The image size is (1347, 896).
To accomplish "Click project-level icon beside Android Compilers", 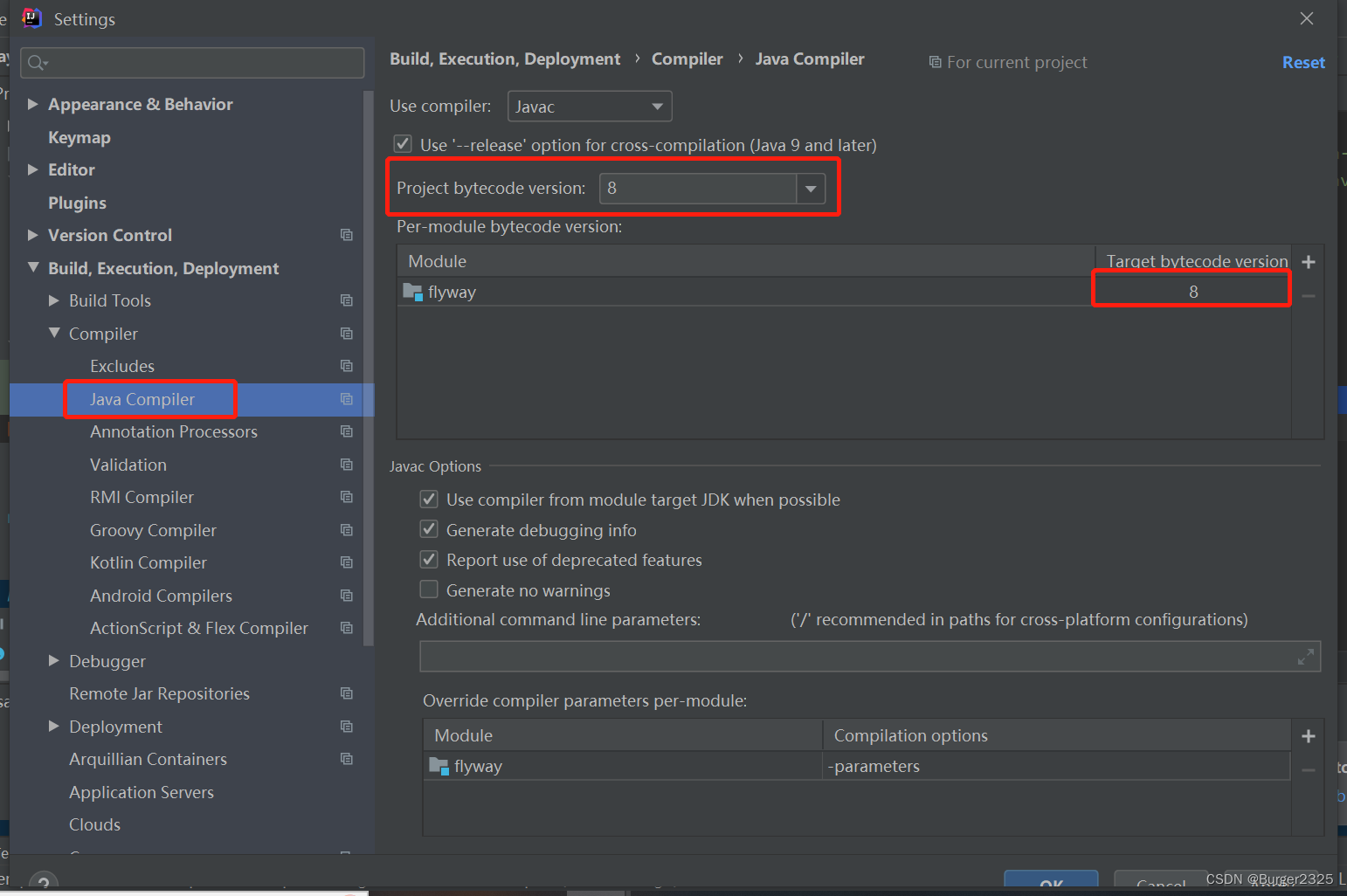I will tap(347, 596).
